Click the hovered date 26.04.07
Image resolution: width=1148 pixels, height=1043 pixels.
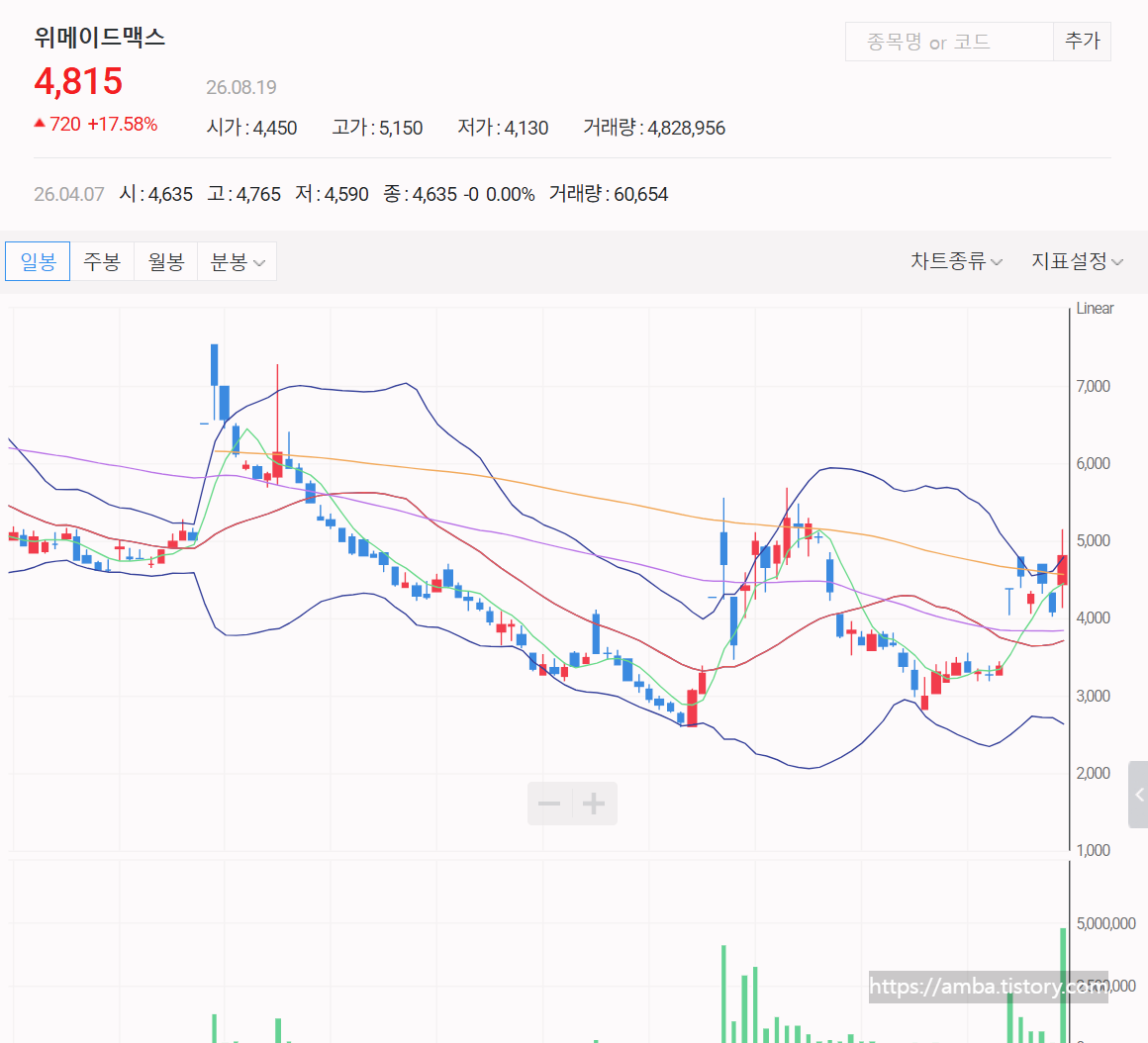69,195
